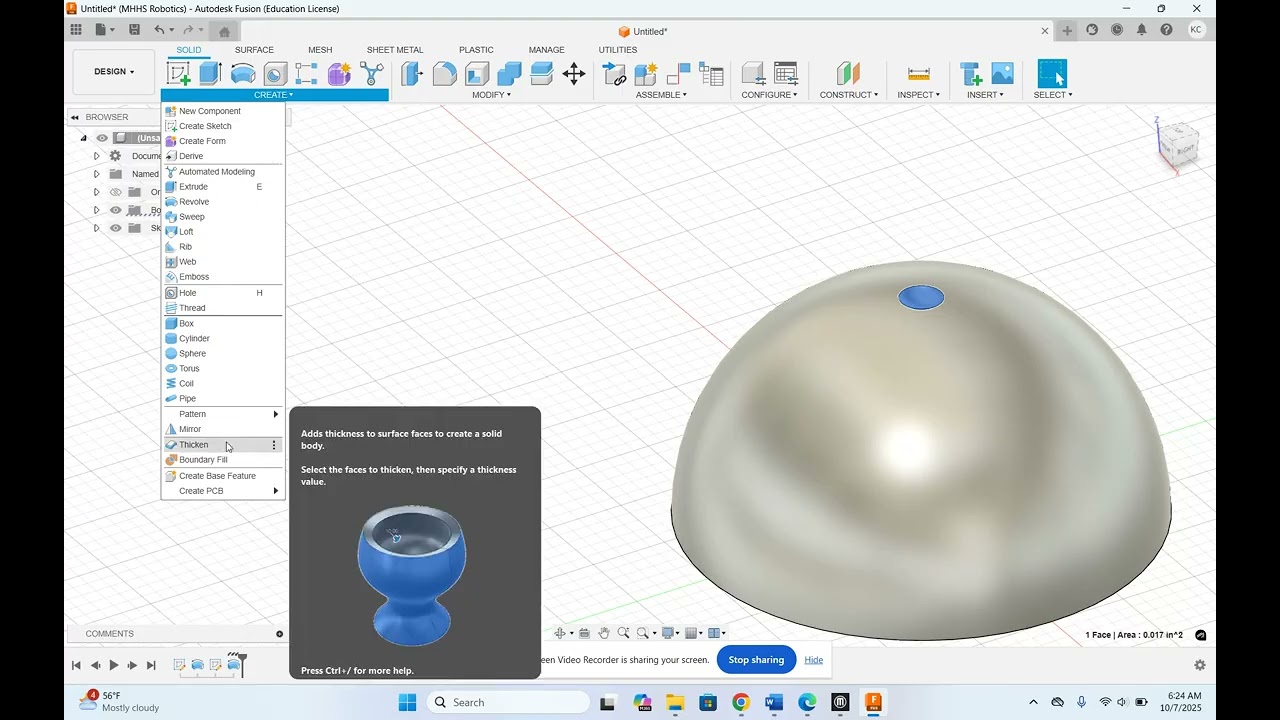Click timeline Go to Start button
The image size is (1280, 720).
tap(76, 665)
